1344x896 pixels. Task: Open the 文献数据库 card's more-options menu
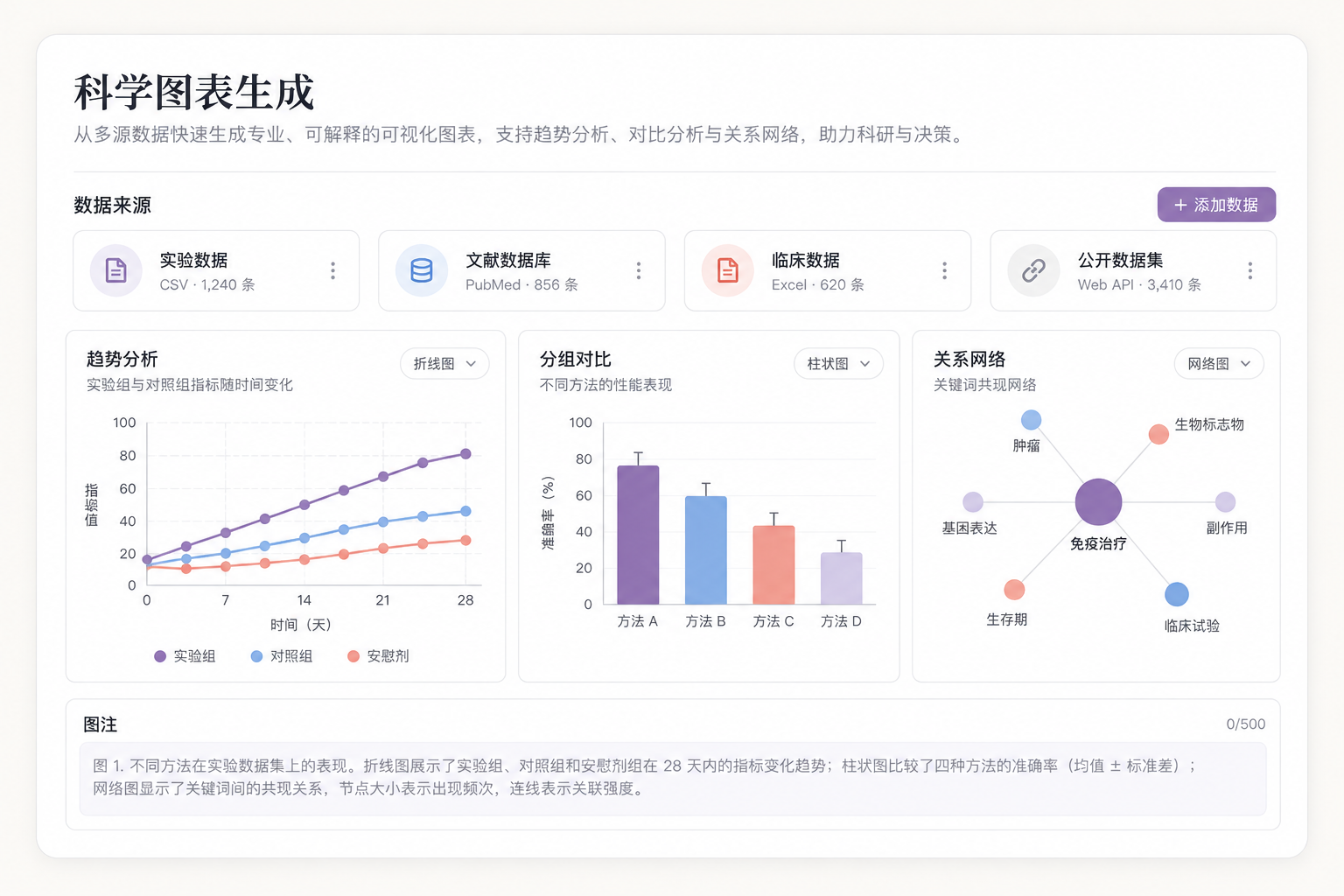point(639,270)
